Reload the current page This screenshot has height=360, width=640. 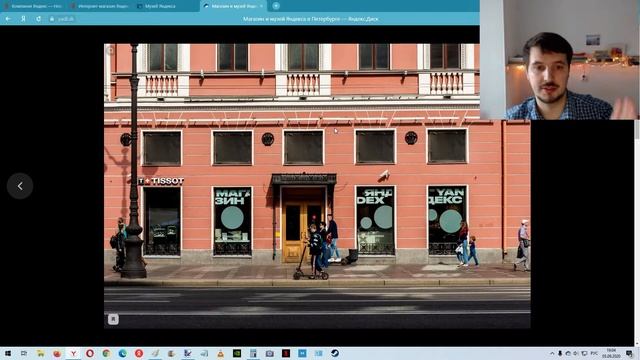(38, 19)
